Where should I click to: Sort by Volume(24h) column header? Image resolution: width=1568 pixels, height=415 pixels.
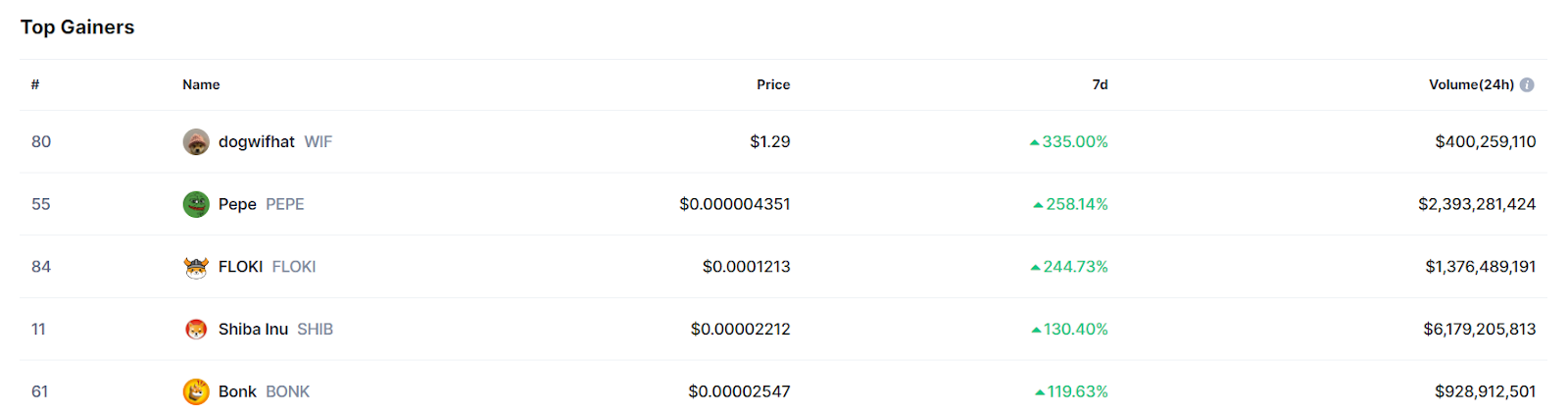coord(1471,85)
